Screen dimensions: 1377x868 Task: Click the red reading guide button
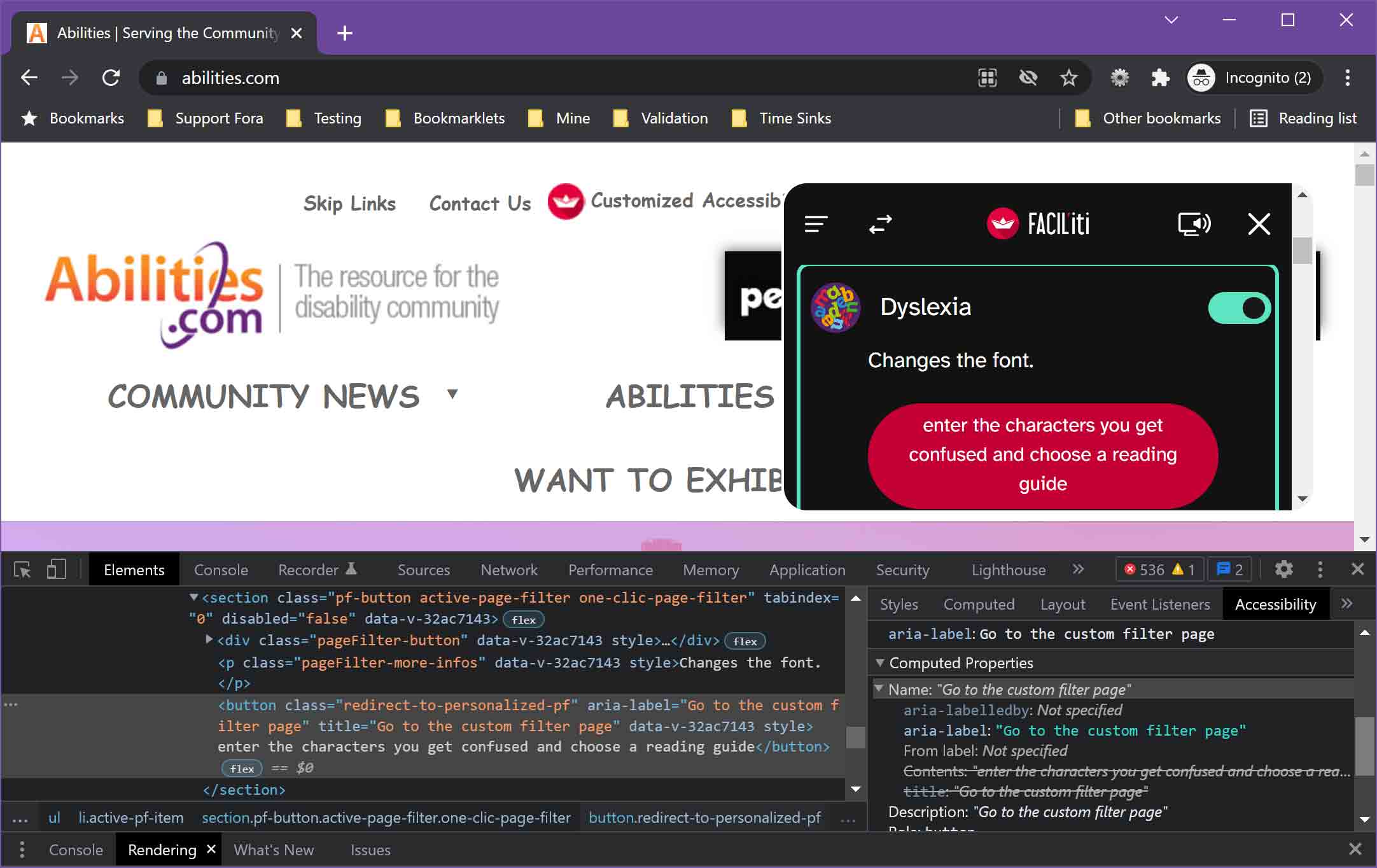click(1042, 454)
